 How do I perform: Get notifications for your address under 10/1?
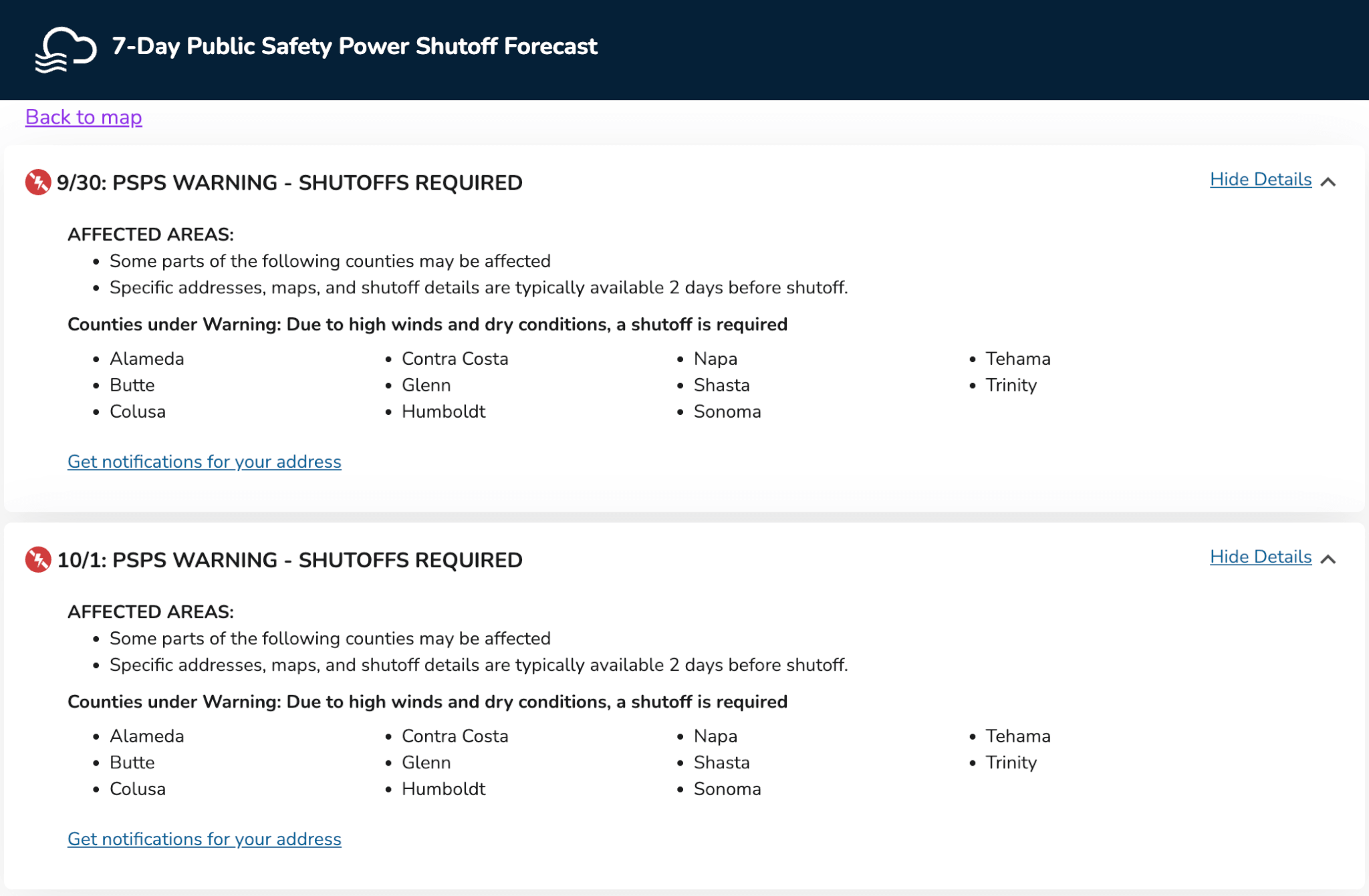pos(205,839)
